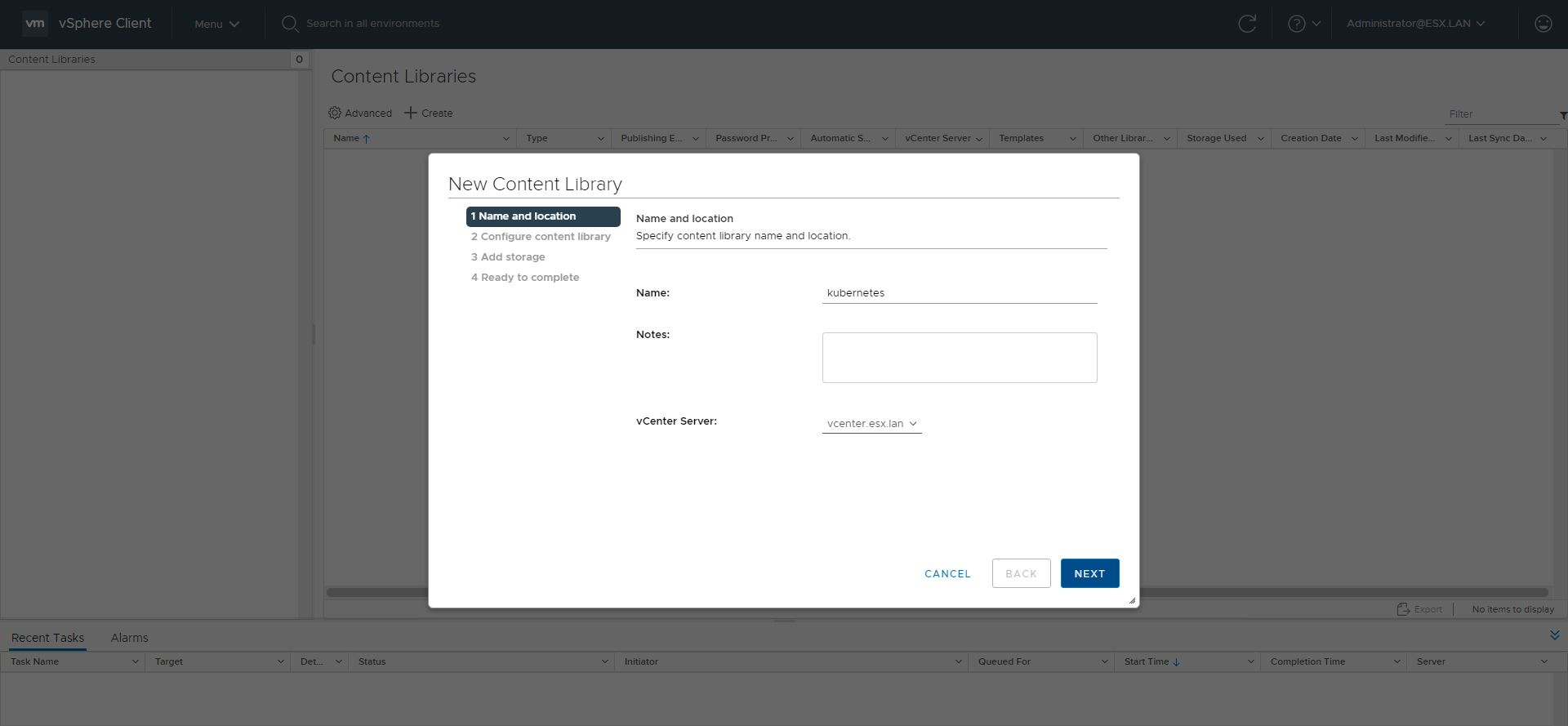Click the Name input field
This screenshot has height=726, width=1568.
(x=959, y=293)
